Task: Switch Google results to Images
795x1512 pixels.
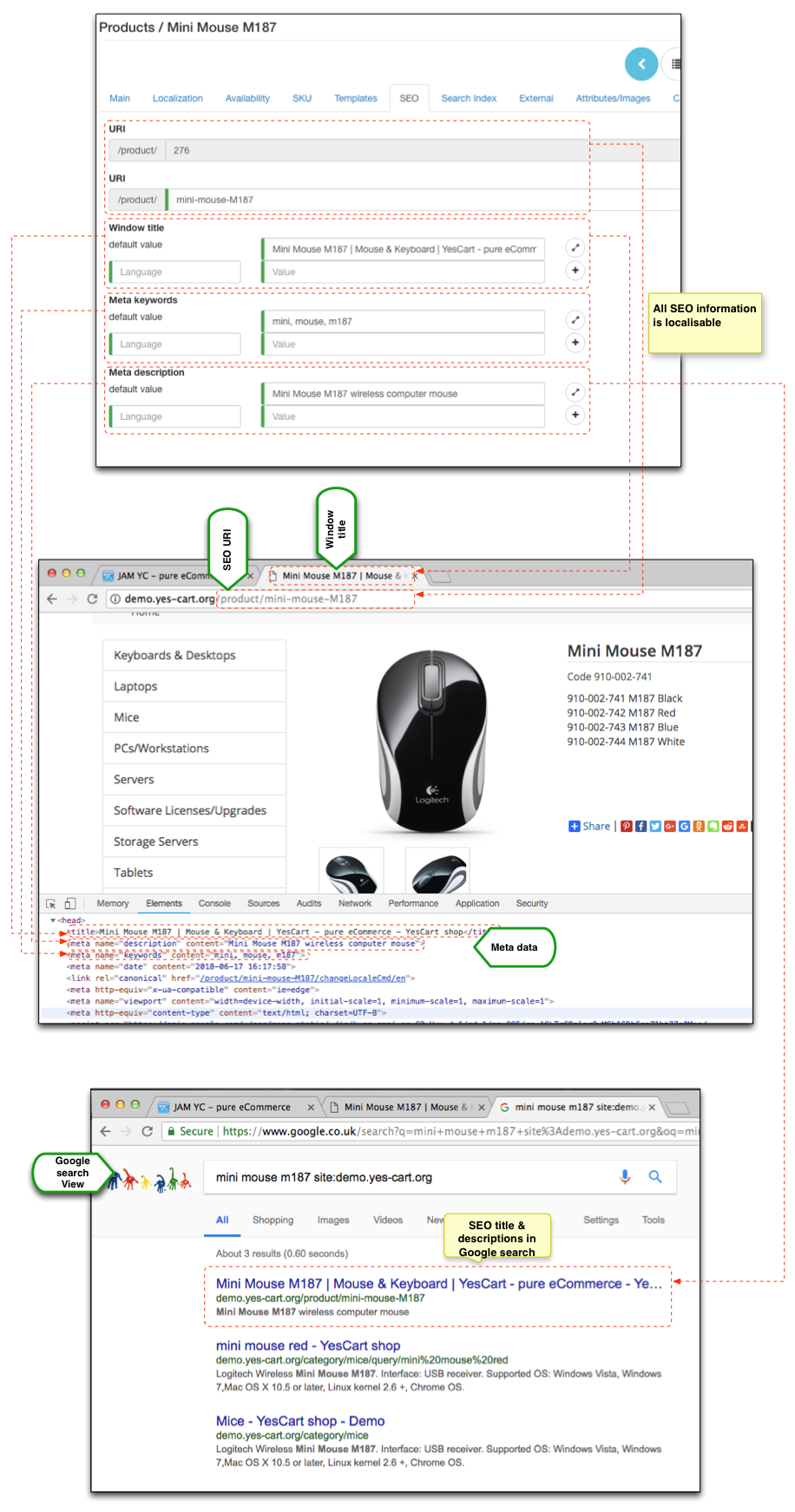Action: tap(333, 1220)
